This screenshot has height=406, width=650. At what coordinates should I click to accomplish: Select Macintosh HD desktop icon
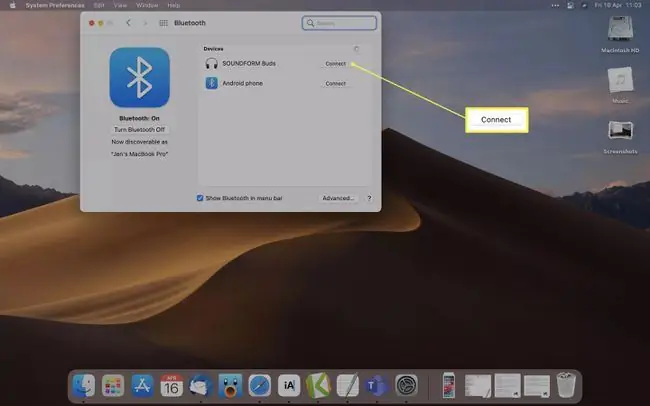pos(620,30)
